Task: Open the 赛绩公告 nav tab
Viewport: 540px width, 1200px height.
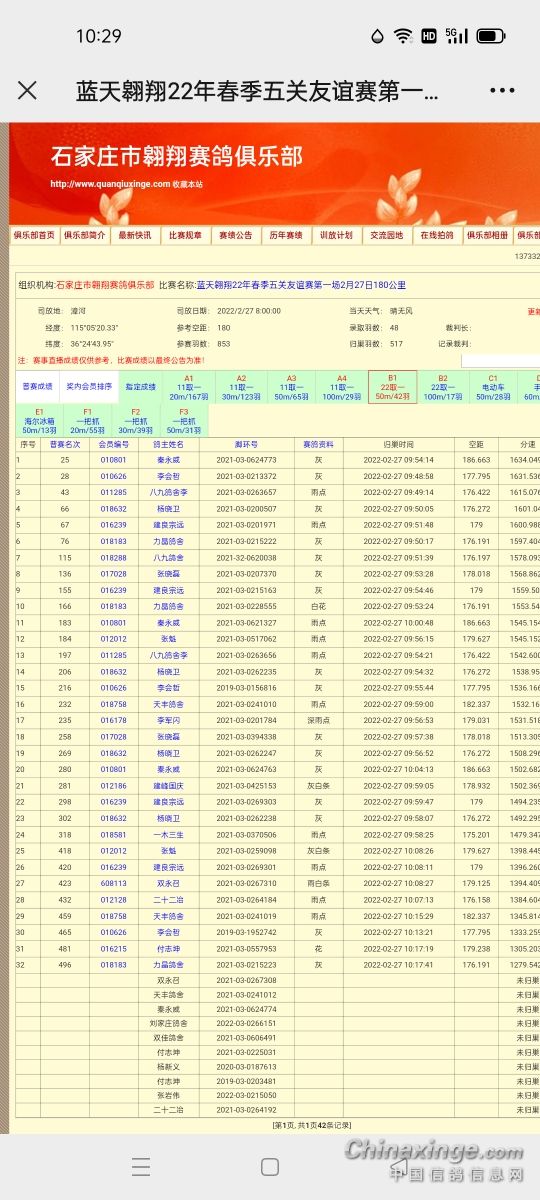Action: (236, 236)
